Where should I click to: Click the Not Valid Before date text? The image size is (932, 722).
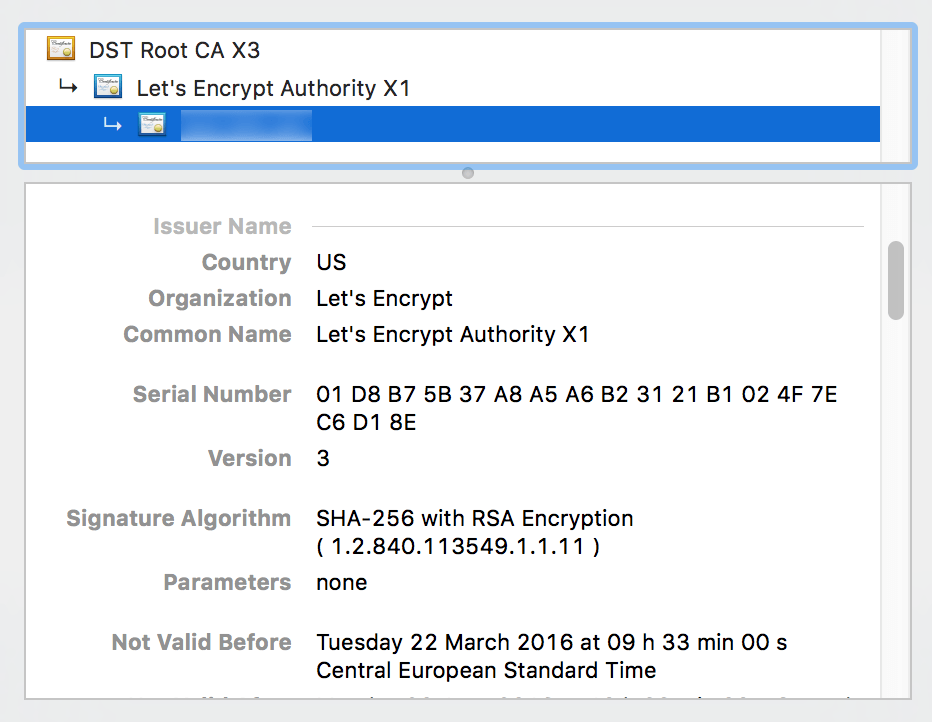[550, 643]
